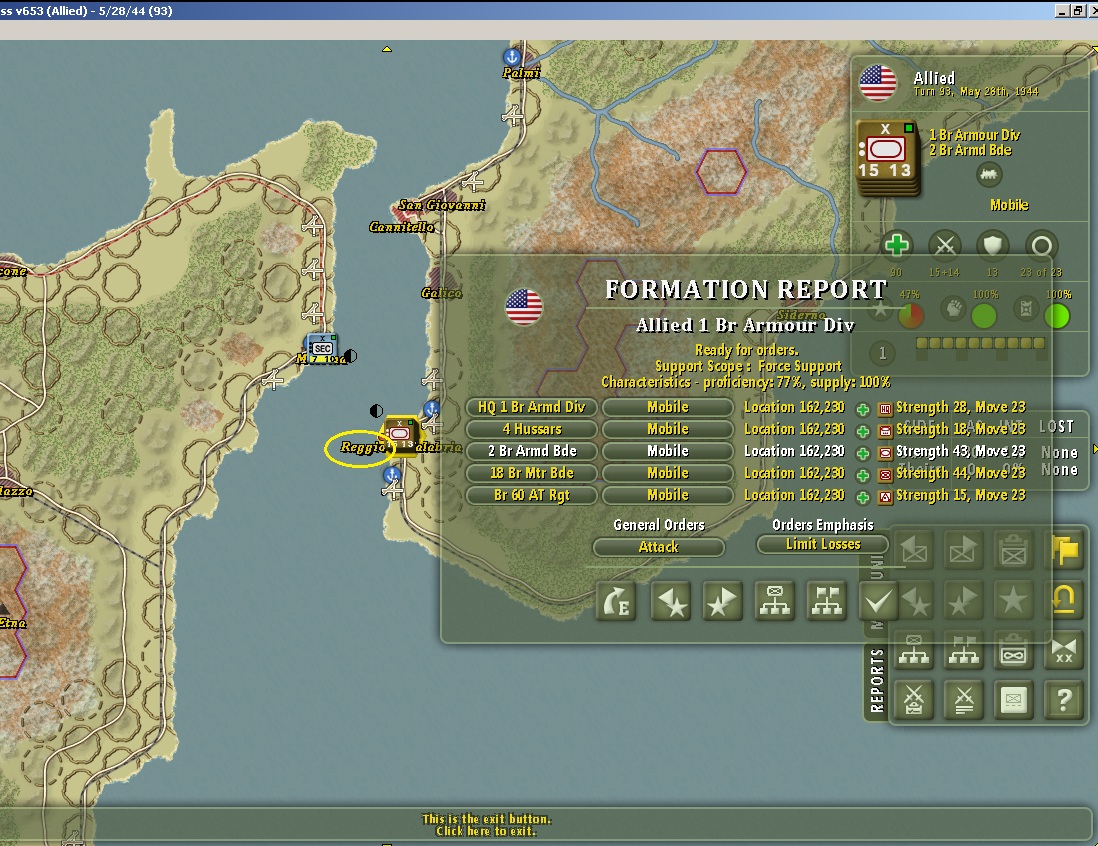Open the crossed swords with text lines report
Screen dimensions: 1098x846
coord(964,700)
